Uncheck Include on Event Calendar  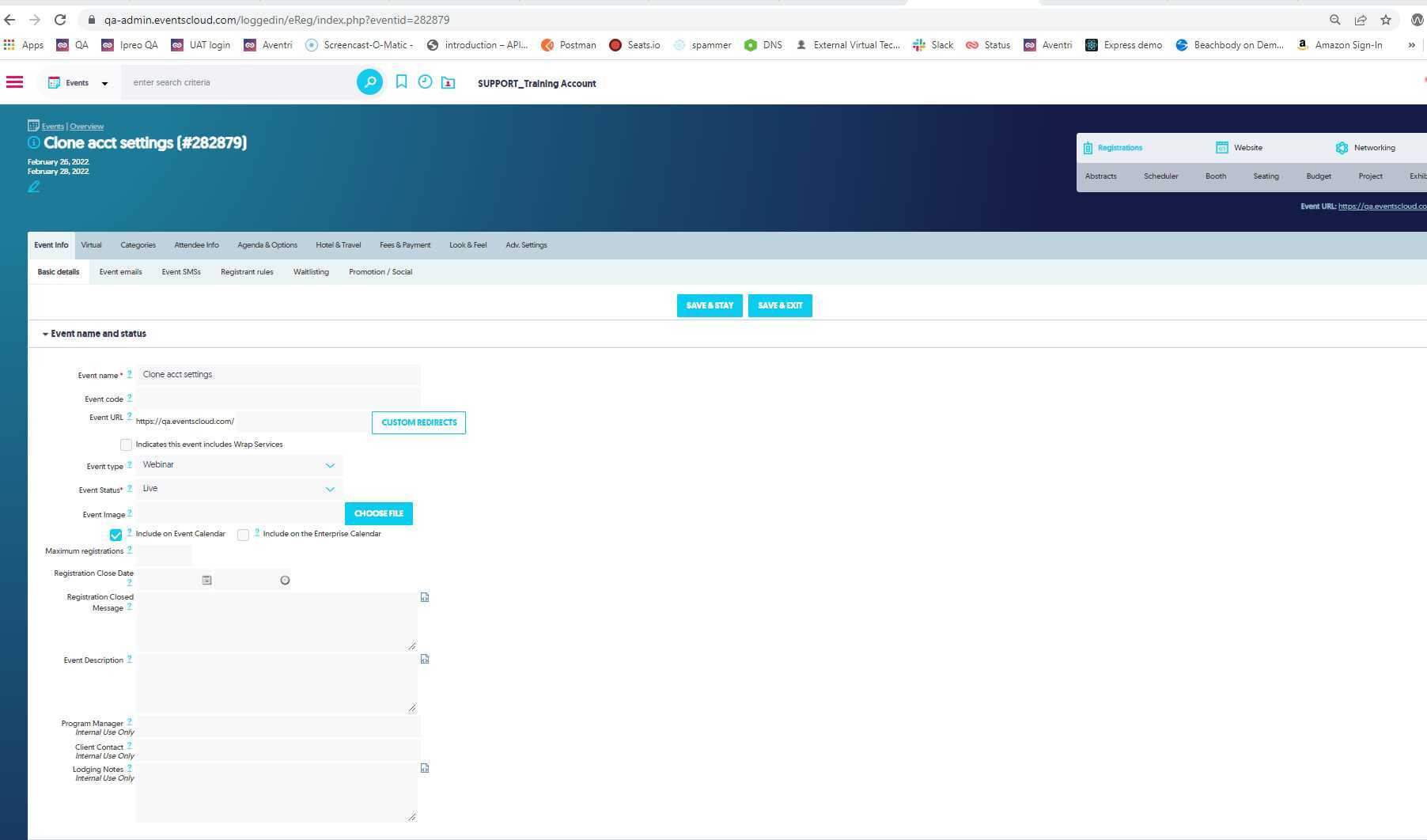tap(115, 535)
